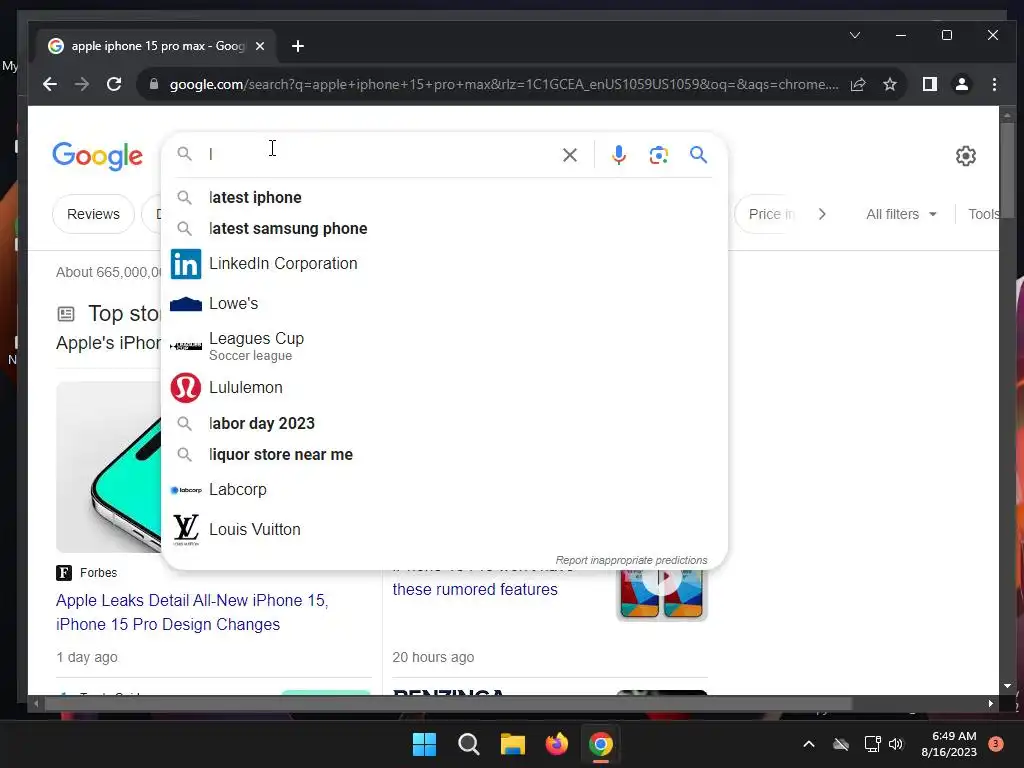This screenshot has height=768, width=1024.
Task: Click the Chrome back arrow
Action: tap(50, 84)
